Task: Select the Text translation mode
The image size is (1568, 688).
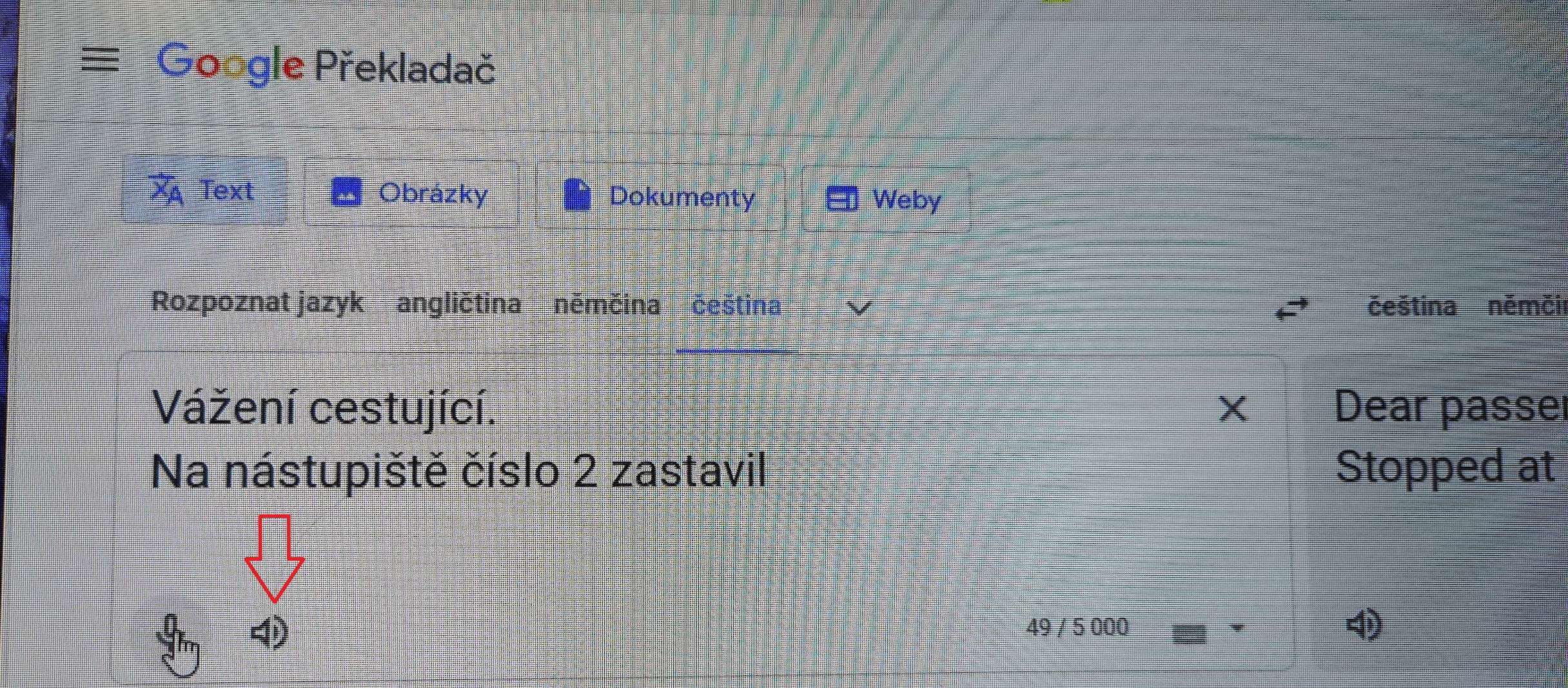Action: (x=205, y=190)
